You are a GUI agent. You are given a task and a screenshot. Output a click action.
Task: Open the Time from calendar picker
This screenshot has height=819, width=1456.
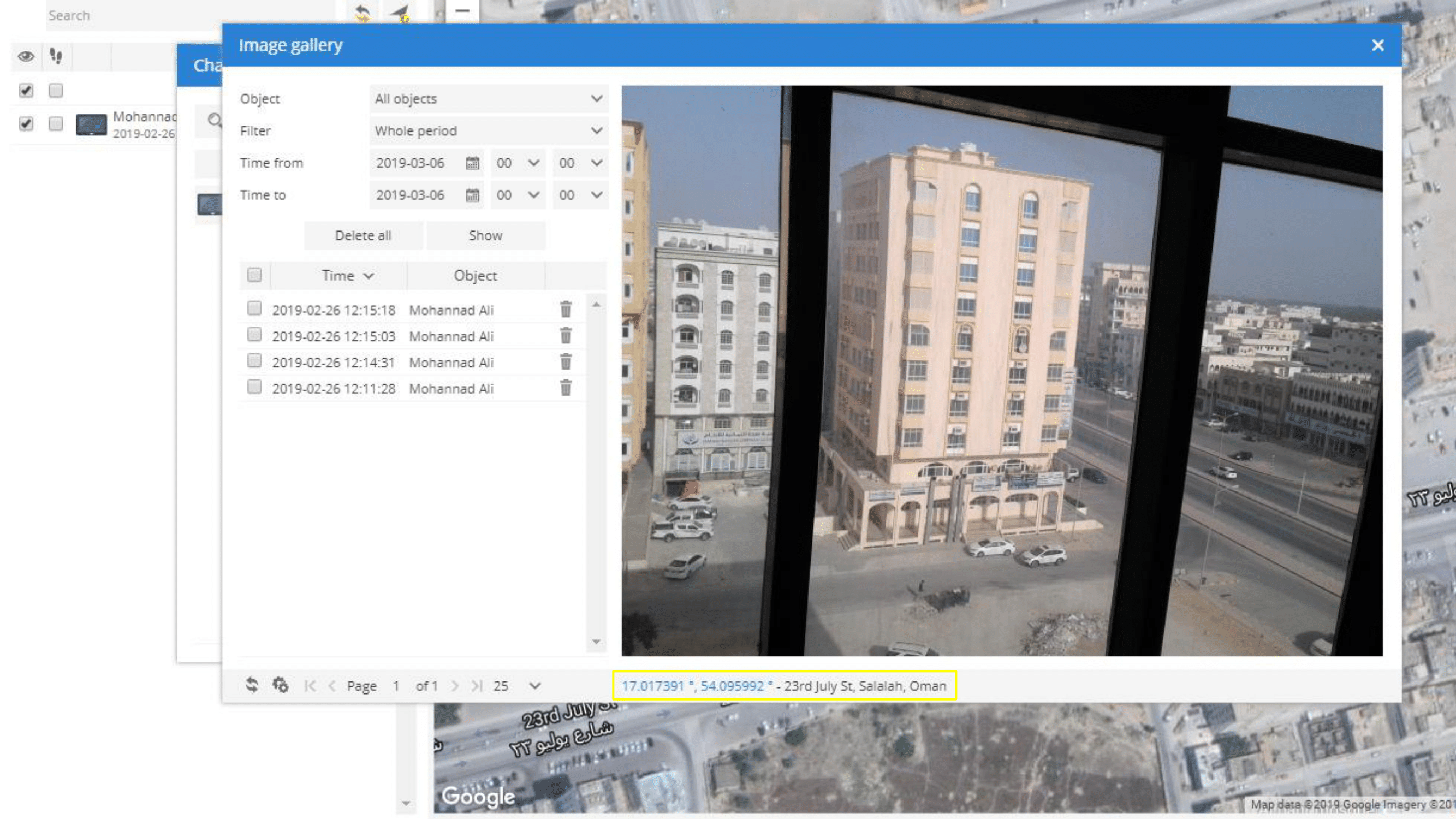pyautogui.click(x=472, y=163)
